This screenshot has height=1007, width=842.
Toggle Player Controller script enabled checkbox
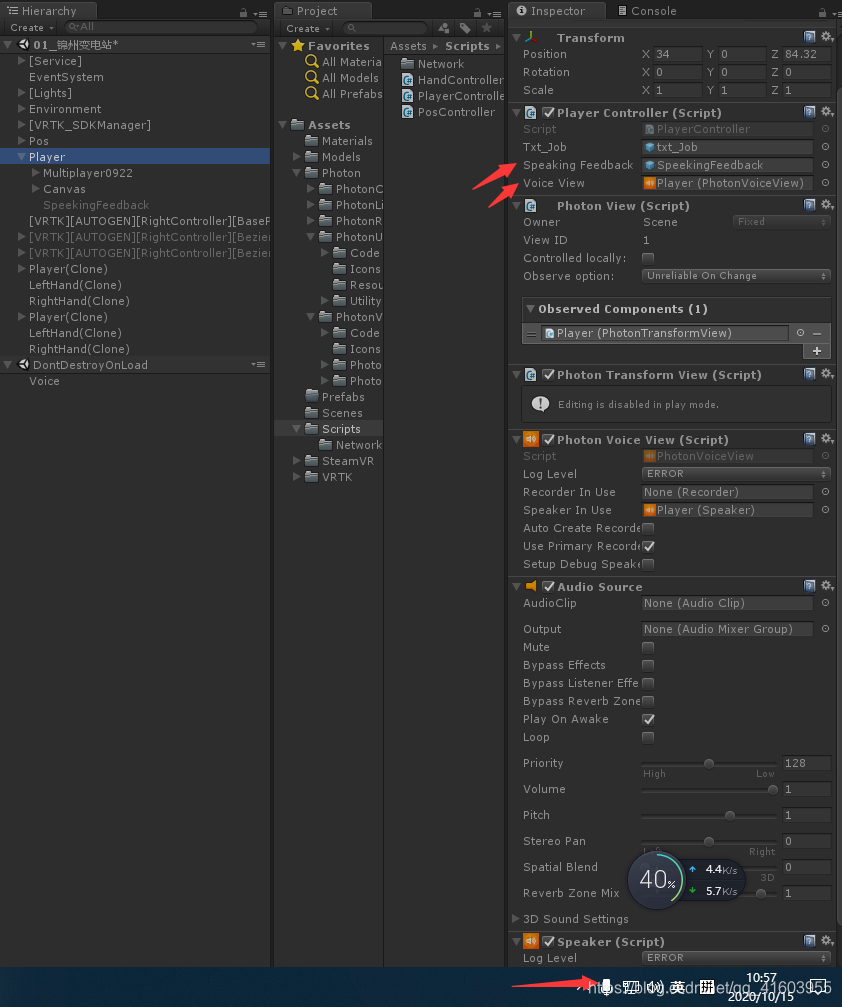(x=548, y=112)
